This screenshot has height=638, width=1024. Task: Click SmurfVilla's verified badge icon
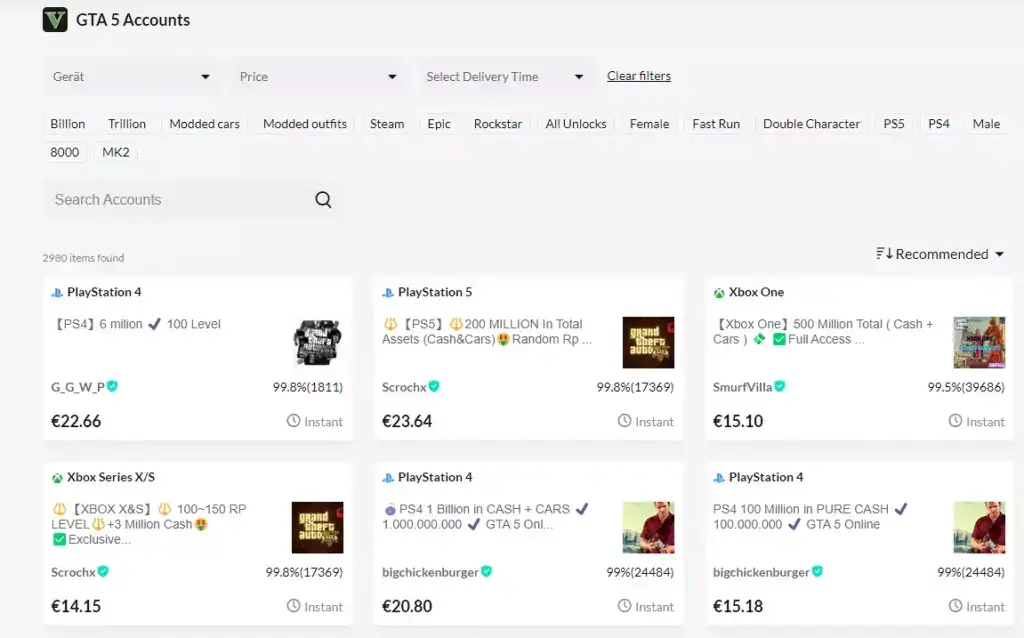point(780,387)
